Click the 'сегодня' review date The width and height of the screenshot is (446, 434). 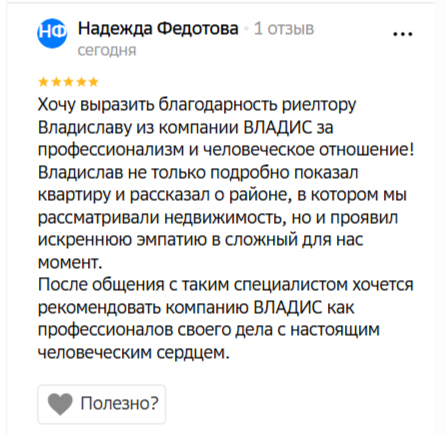click(107, 51)
